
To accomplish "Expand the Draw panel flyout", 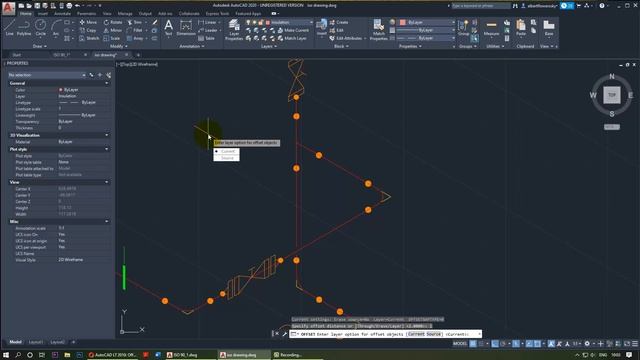I will click(39, 46).
